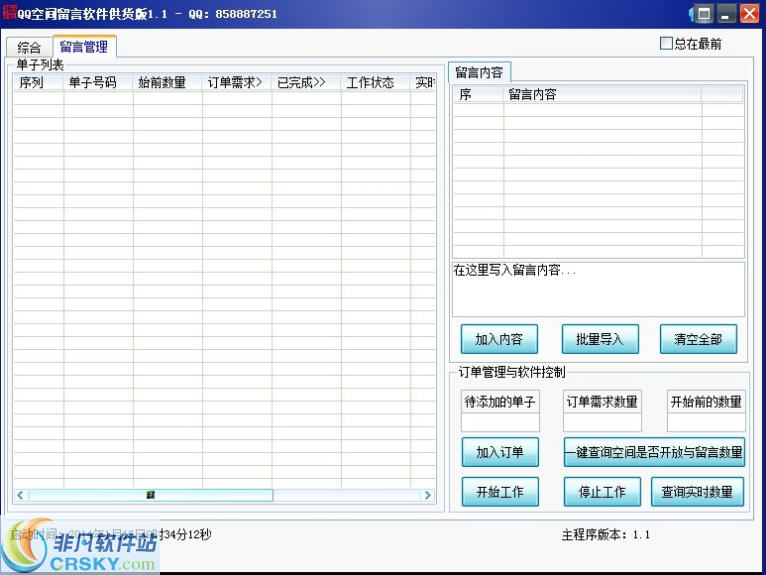Viewport: 766px width, 575px height.
Task: Click the app icon in title bar
Action: tap(9, 12)
